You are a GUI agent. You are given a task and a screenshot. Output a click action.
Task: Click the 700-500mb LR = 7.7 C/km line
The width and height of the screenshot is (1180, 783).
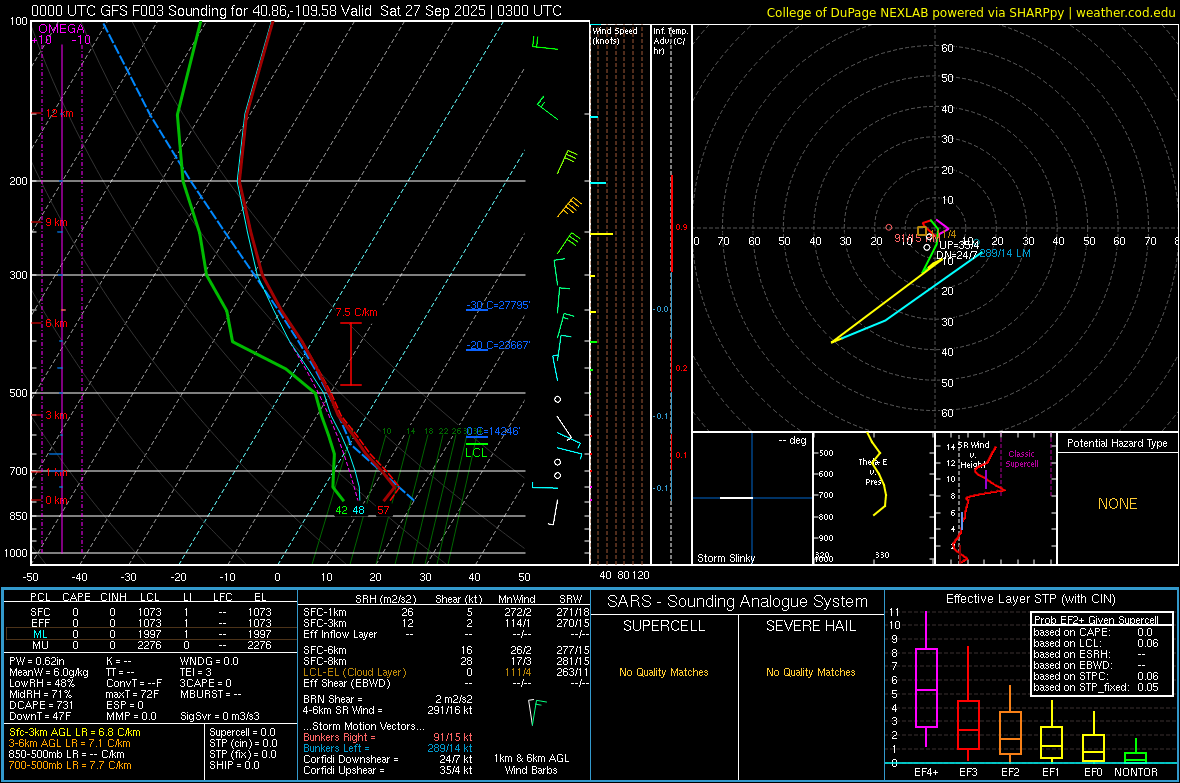click(x=70, y=765)
